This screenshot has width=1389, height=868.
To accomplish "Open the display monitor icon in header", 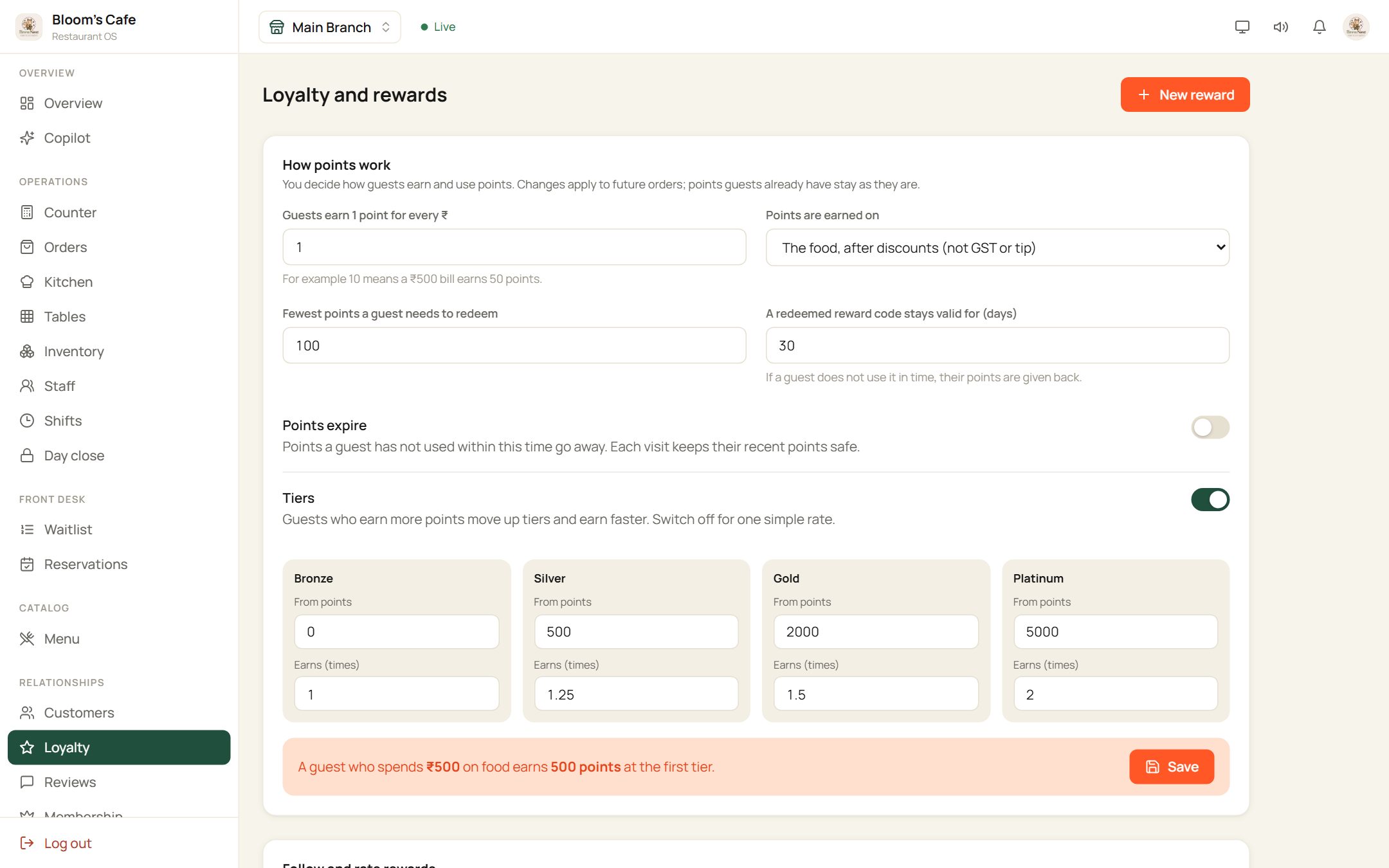I will coord(1242,27).
